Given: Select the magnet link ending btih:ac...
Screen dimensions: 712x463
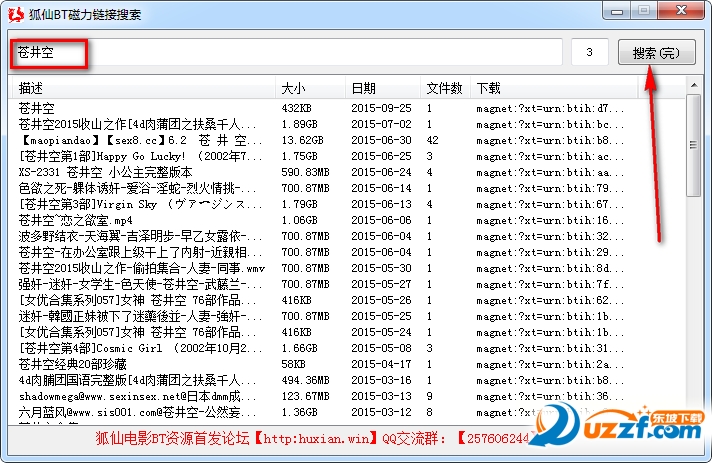Looking at the screenshot, I should (550, 157).
